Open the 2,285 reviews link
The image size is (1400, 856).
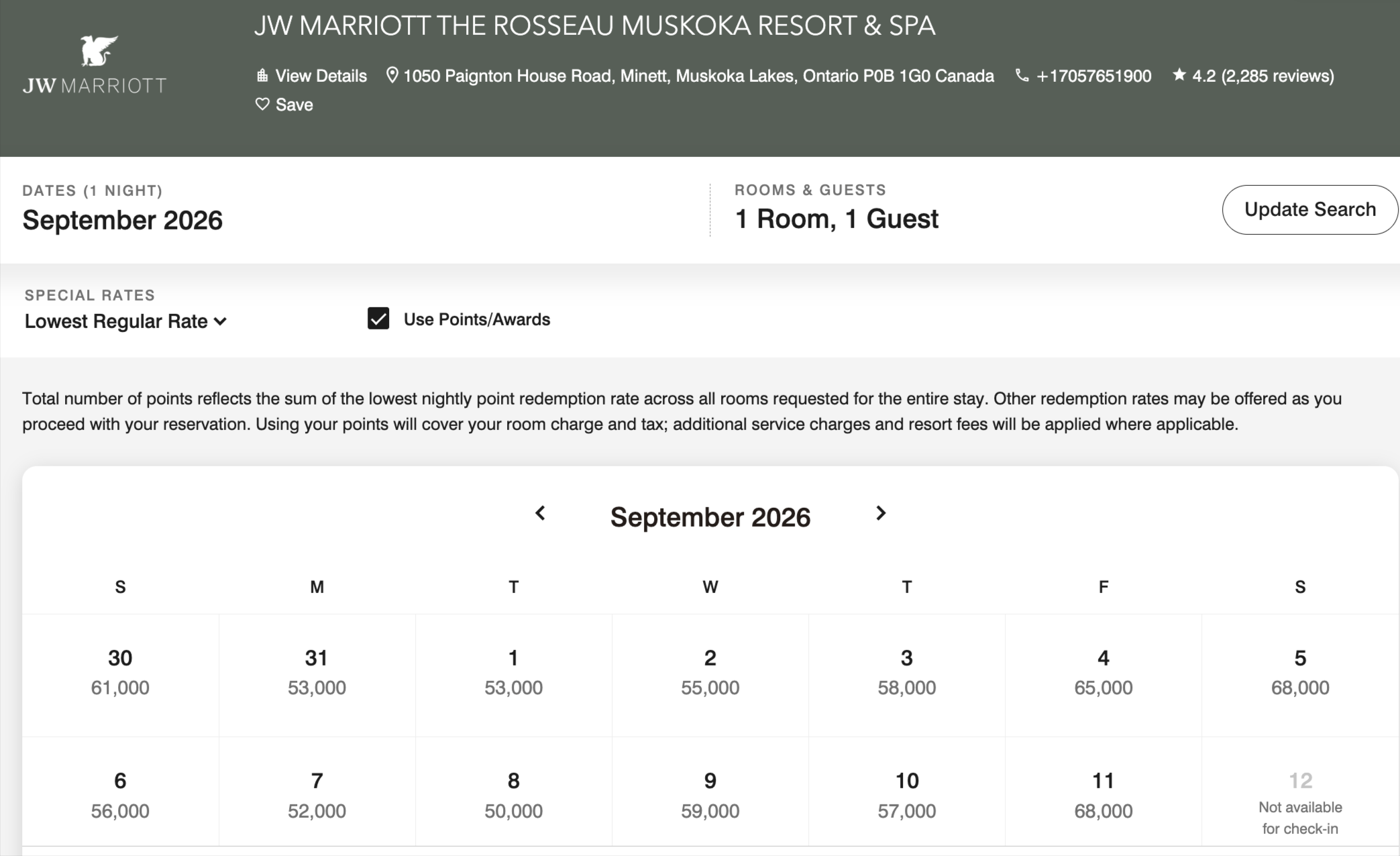[1278, 75]
